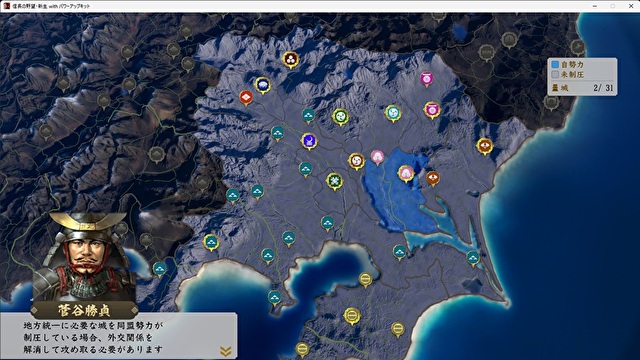This screenshot has height=360, width=640.
Task: Click the green snowflake crest marker with gold rim
Action: coord(334,181)
